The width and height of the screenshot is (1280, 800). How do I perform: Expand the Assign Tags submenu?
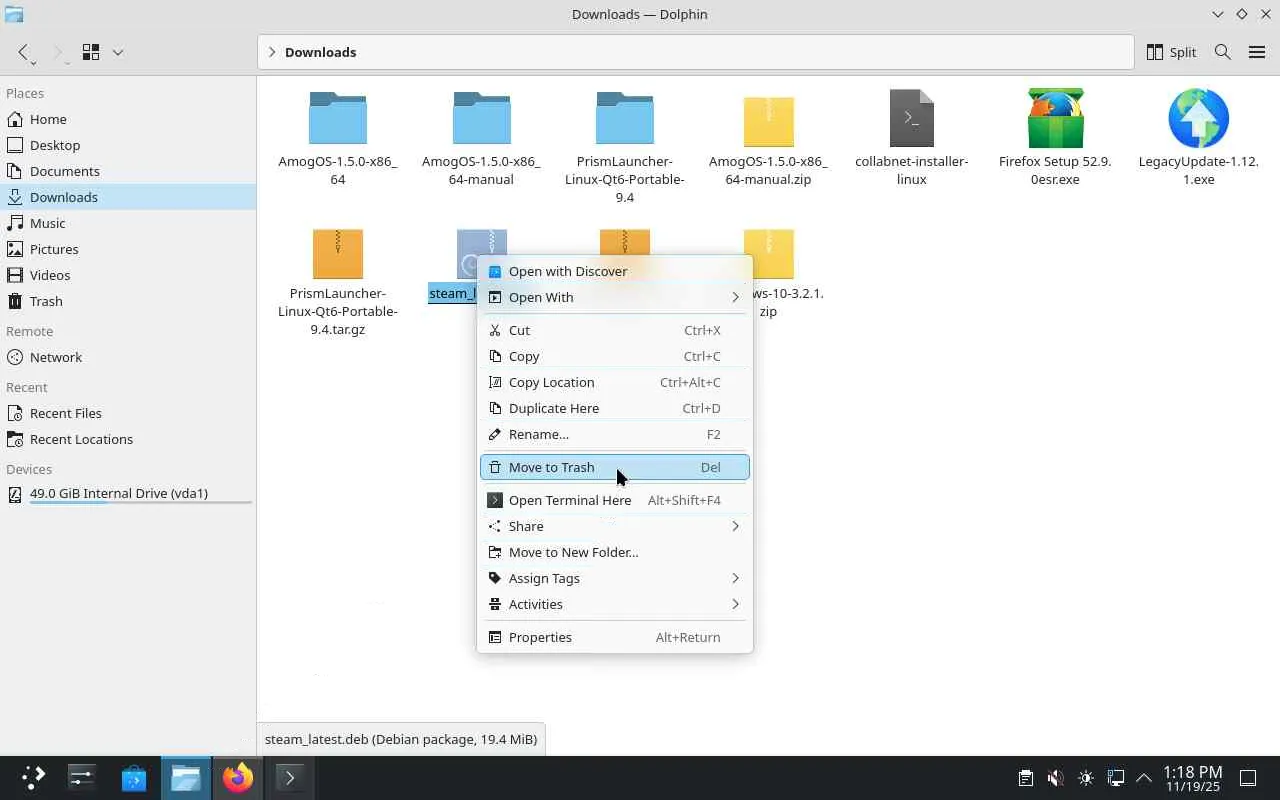(x=615, y=578)
